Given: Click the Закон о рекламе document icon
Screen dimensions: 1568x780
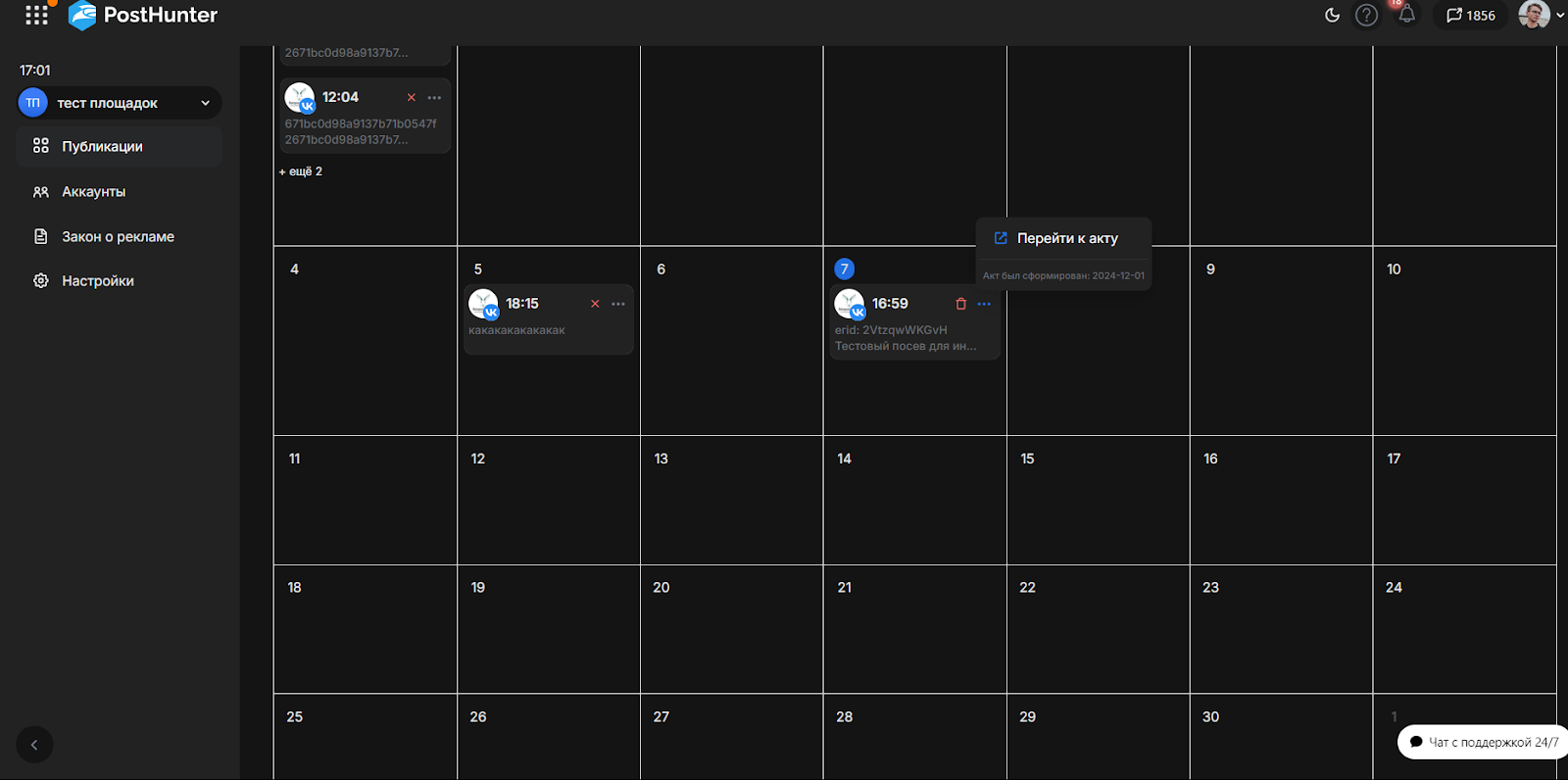Looking at the screenshot, I should pos(40,236).
